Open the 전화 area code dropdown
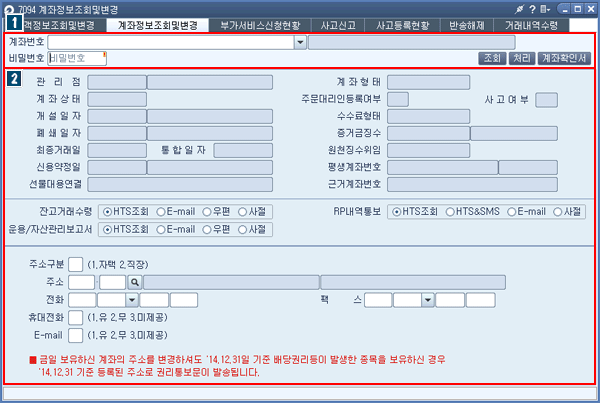600x403 pixels. (132, 300)
